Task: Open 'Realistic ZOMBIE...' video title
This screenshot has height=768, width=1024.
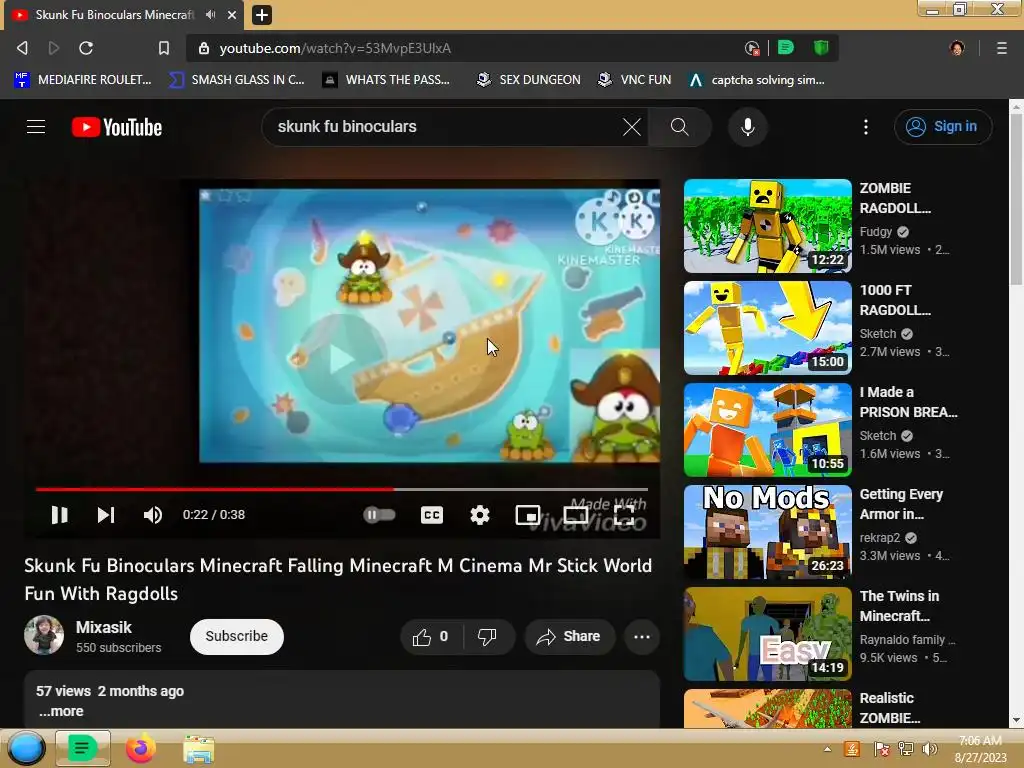Action: click(890, 708)
